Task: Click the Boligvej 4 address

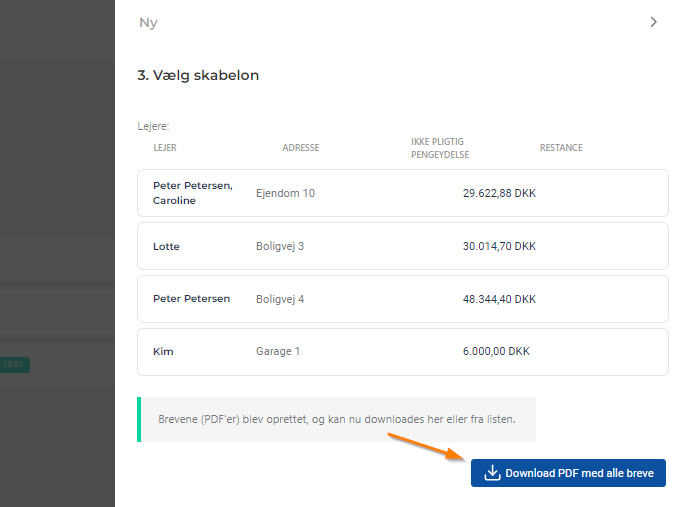Action: click(x=280, y=299)
